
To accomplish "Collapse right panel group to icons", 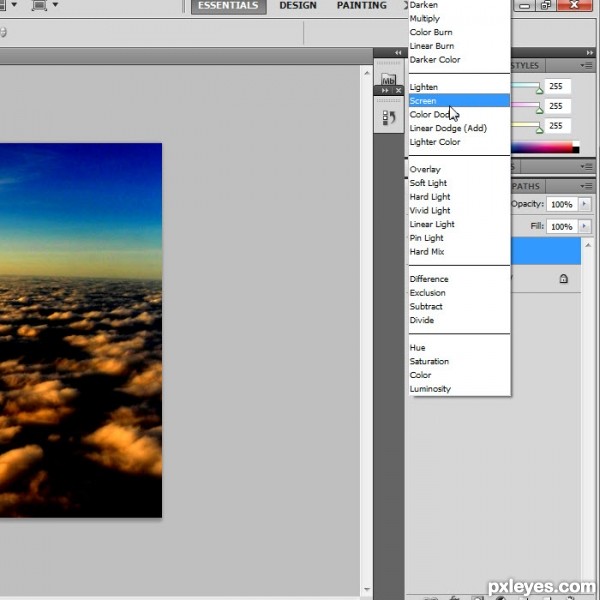I will (x=590, y=52).
